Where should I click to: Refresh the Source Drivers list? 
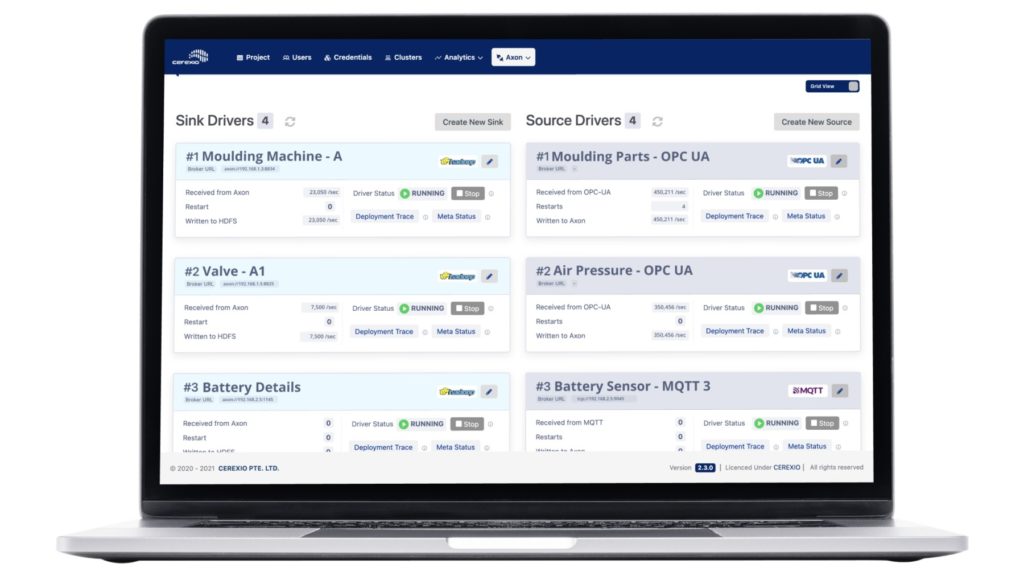point(658,121)
